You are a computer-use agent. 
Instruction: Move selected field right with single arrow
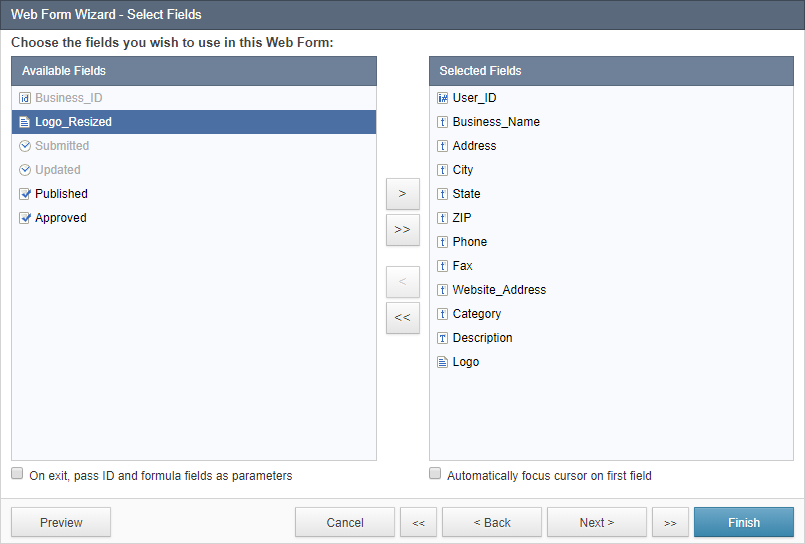tap(402, 193)
